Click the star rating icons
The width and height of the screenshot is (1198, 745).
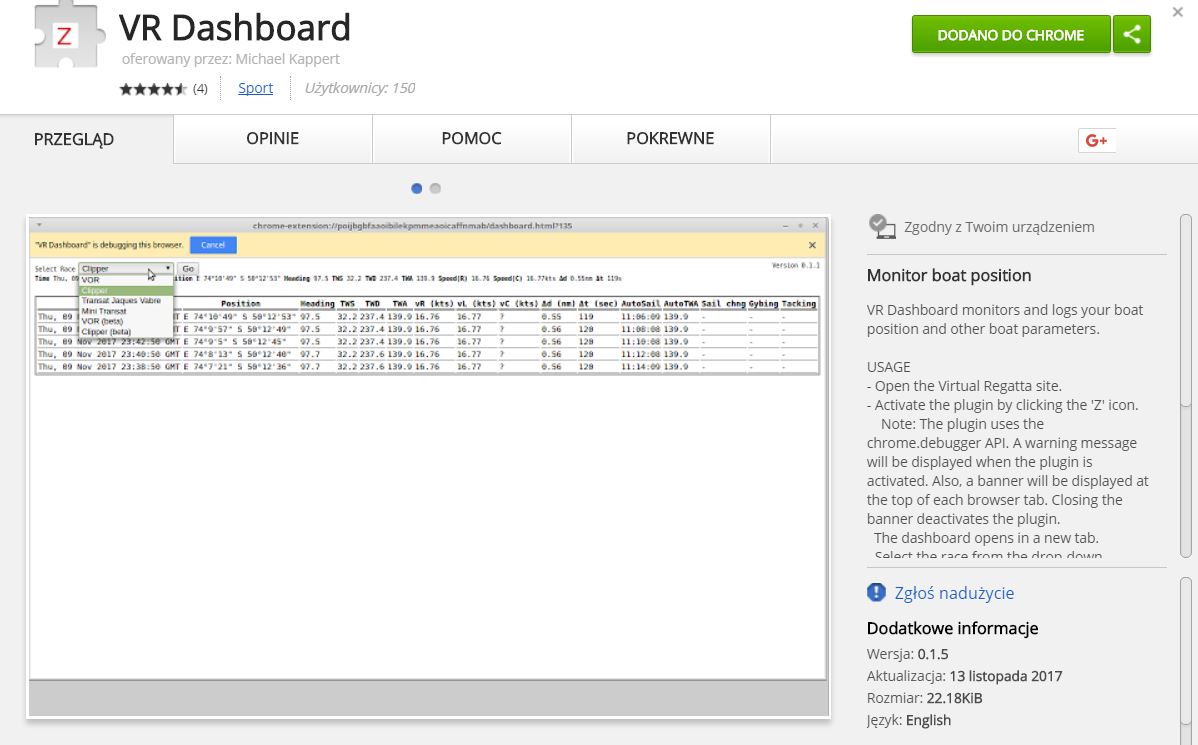(153, 89)
